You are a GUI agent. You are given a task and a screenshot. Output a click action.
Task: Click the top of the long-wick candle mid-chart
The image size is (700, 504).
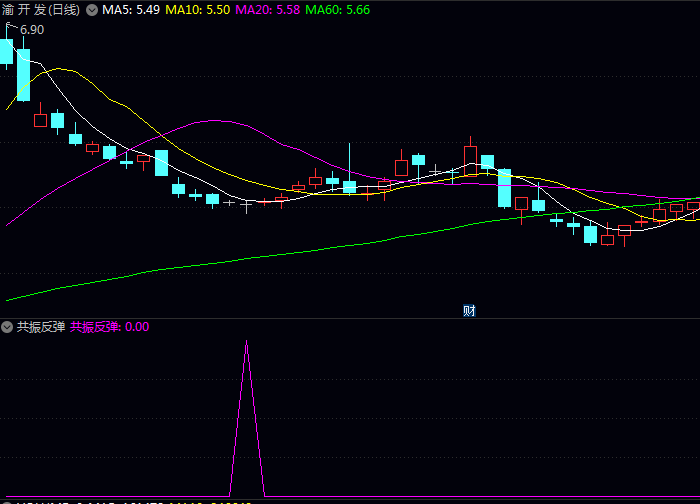click(x=349, y=146)
